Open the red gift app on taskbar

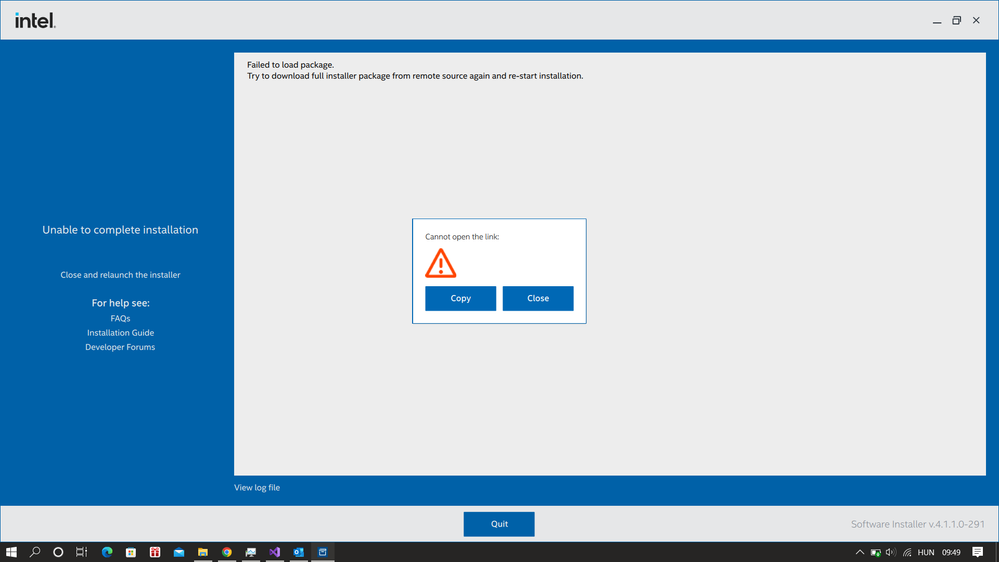(155, 552)
